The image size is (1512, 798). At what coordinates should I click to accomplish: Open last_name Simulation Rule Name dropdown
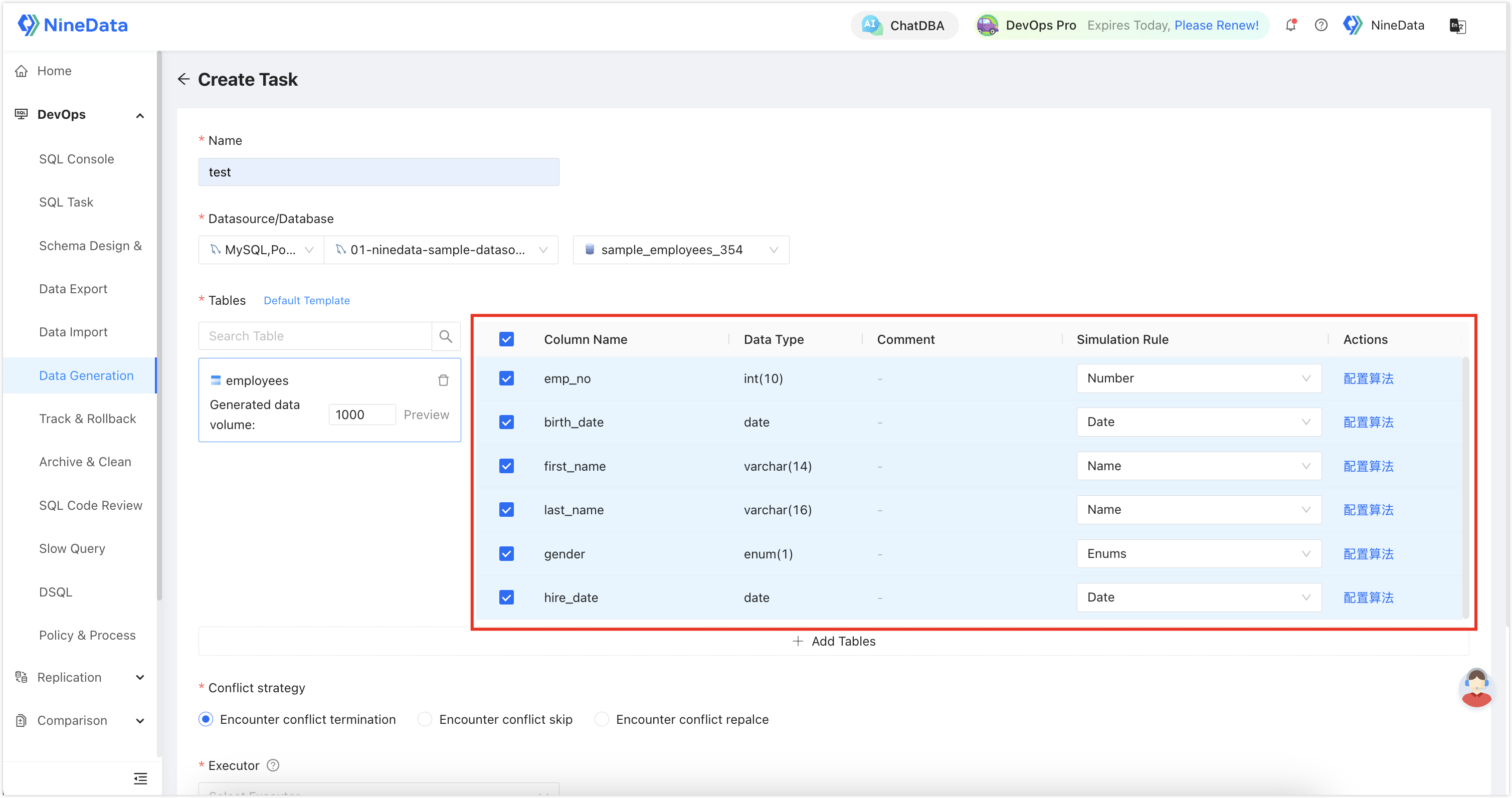pos(1199,510)
